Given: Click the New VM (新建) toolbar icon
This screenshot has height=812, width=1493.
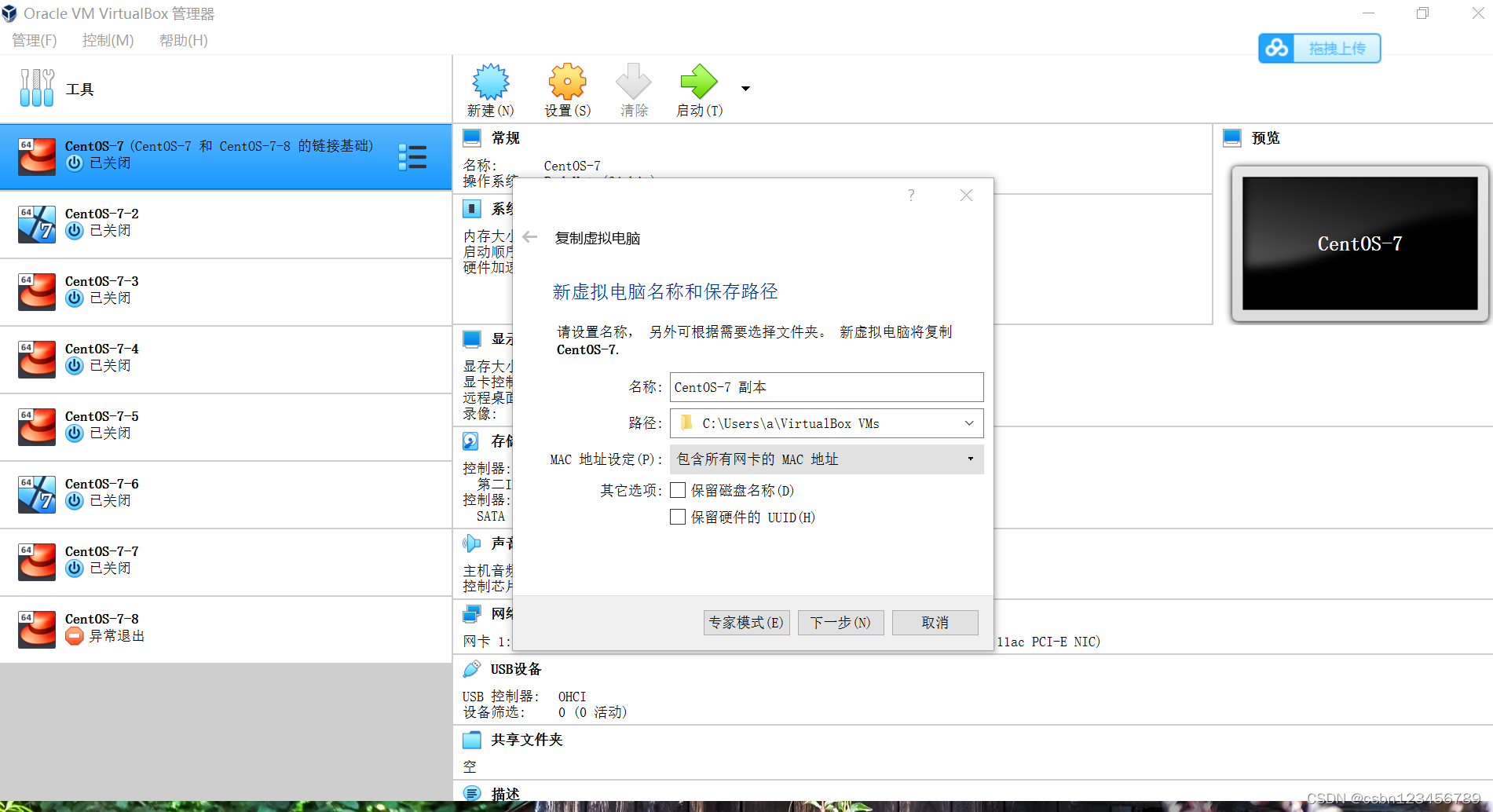Looking at the screenshot, I should (x=491, y=82).
